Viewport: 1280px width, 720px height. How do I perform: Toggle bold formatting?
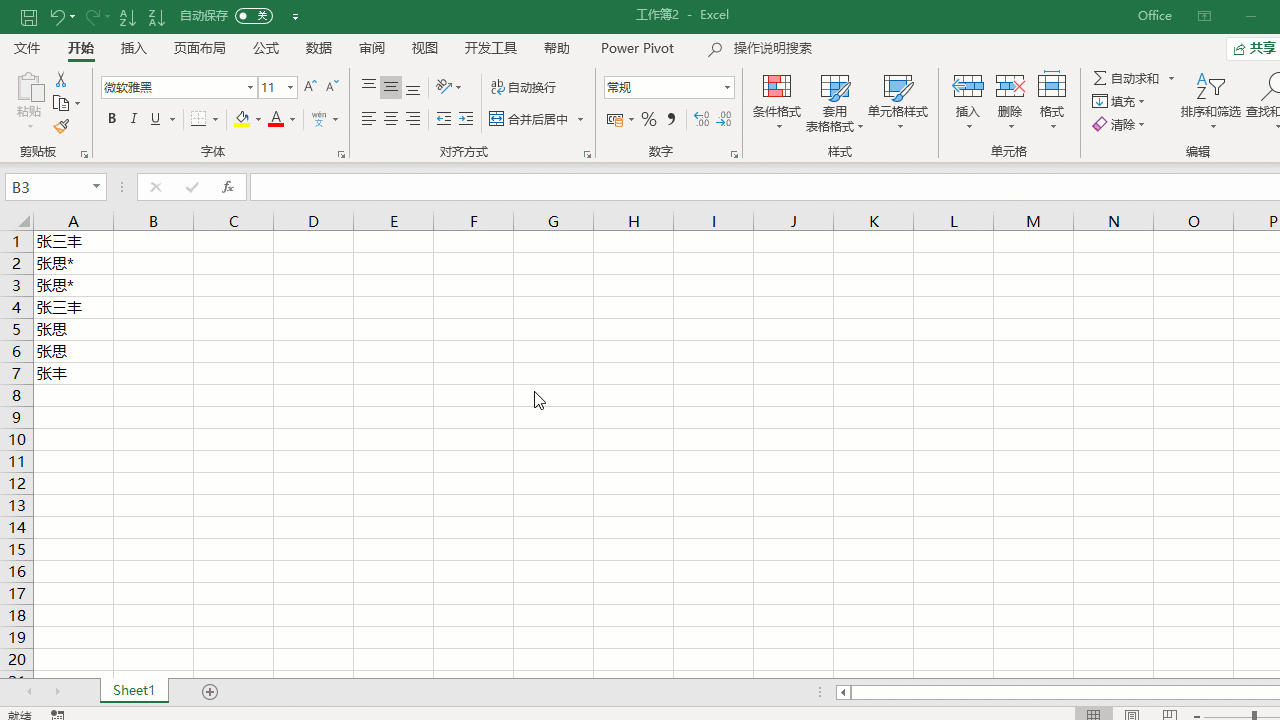pos(112,119)
